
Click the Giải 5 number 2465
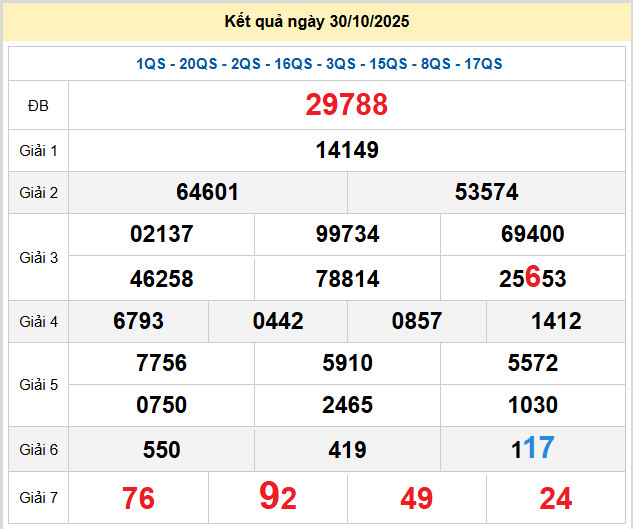point(346,405)
